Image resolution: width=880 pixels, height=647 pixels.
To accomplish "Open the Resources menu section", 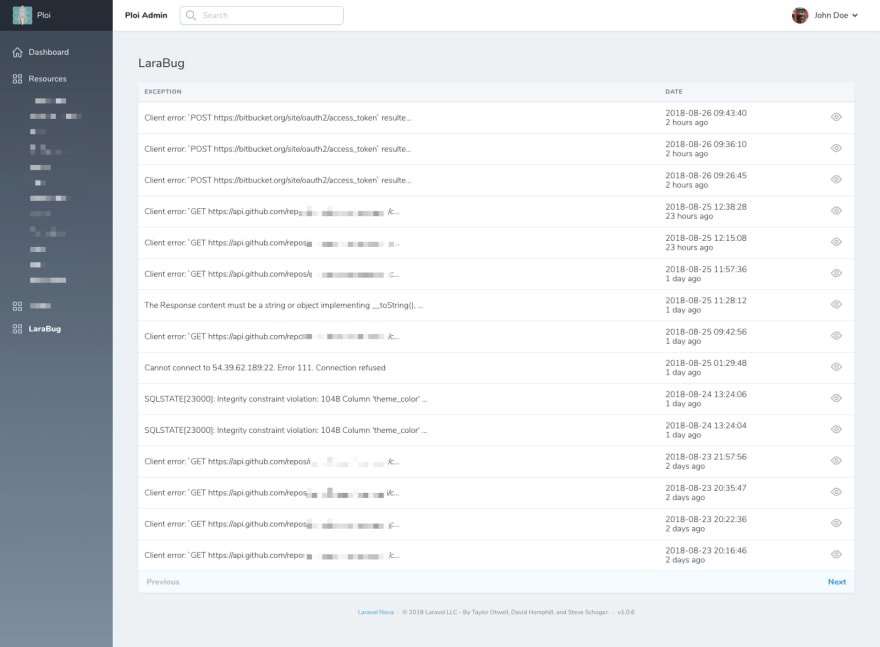I will click(x=47, y=79).
